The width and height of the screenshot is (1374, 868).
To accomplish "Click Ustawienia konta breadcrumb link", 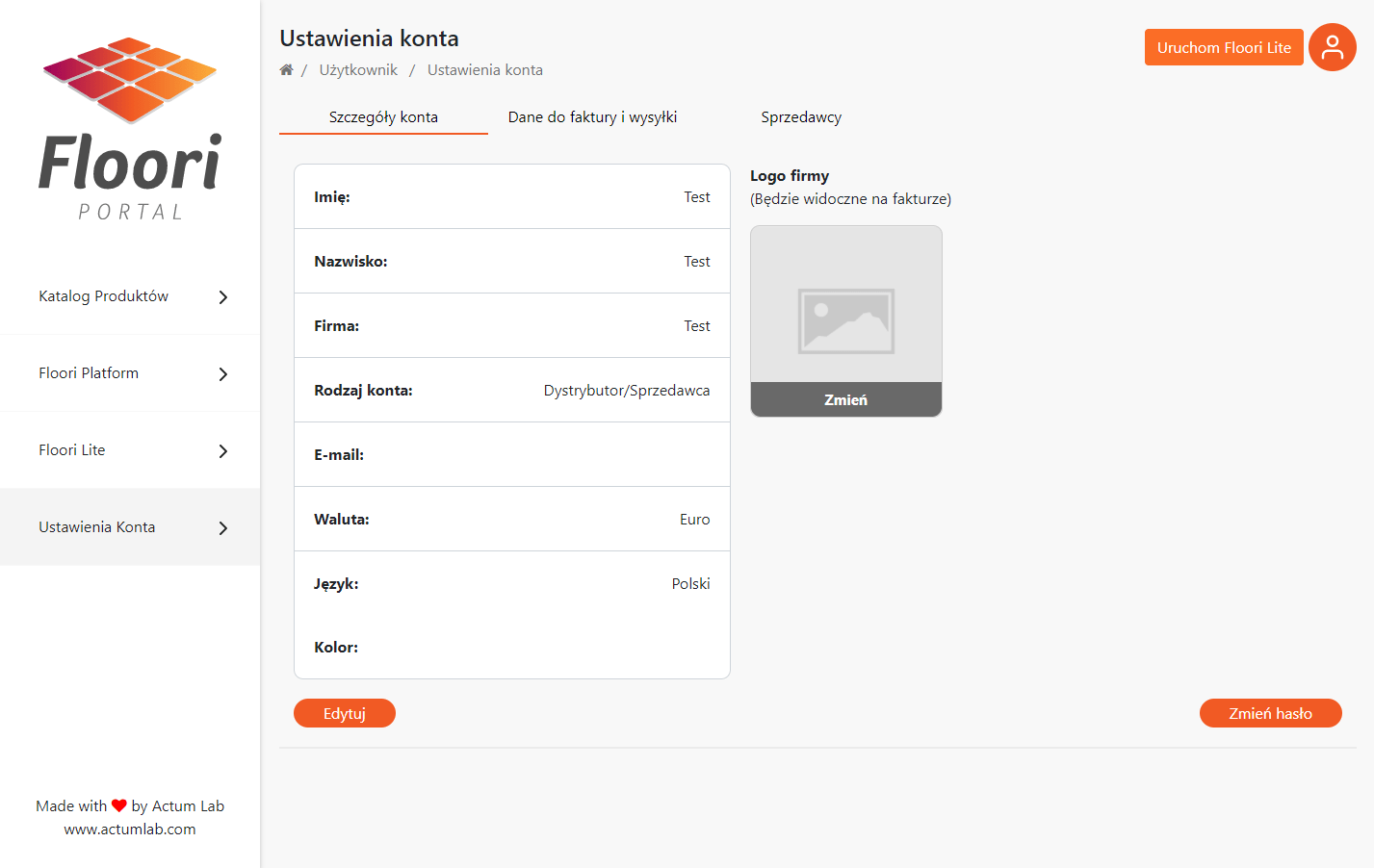I will click(485, 70).
